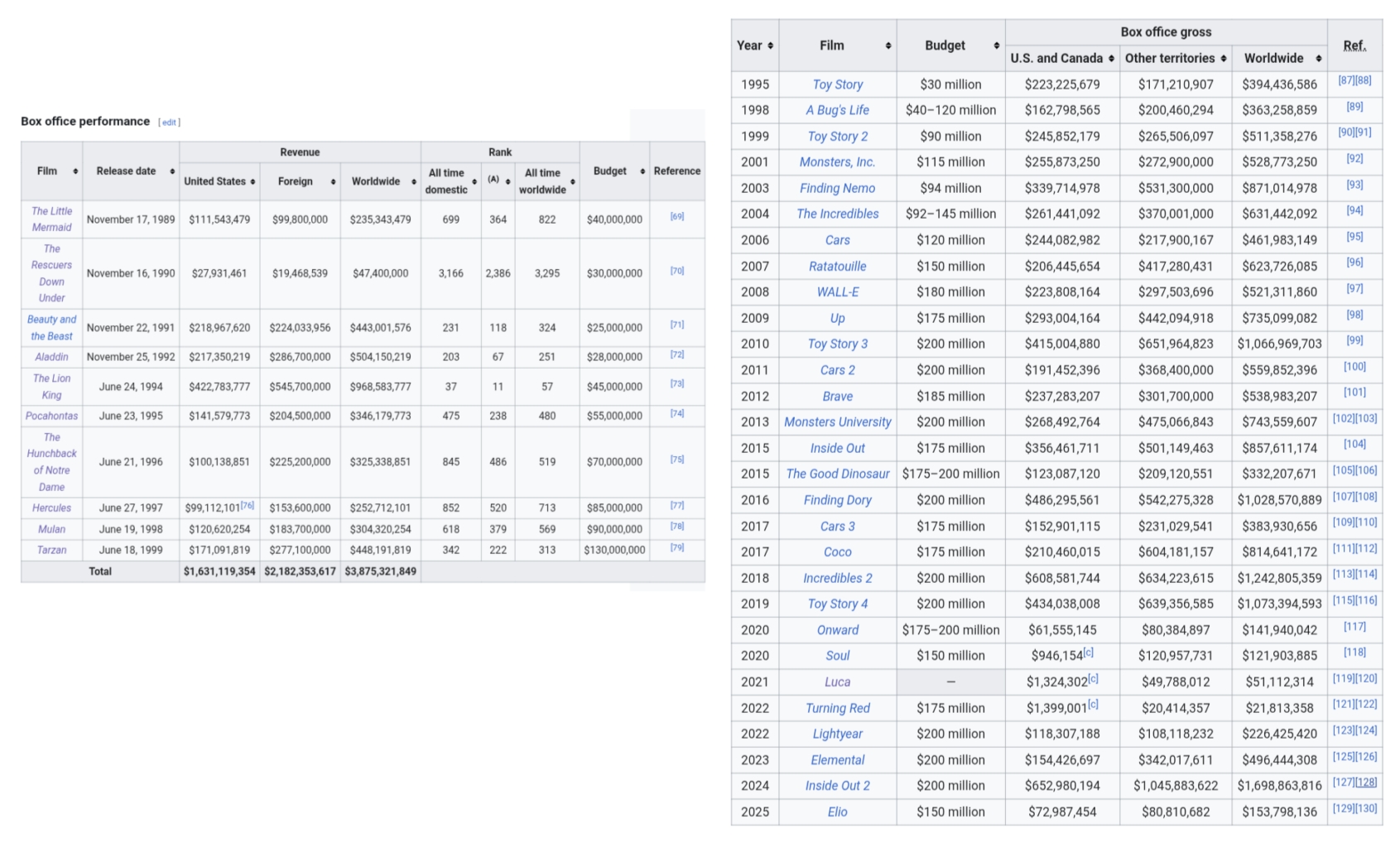Follow the Toy Story 3 link
The width and height of the screenshot is (1400, 843).
[x=837, y=344]
